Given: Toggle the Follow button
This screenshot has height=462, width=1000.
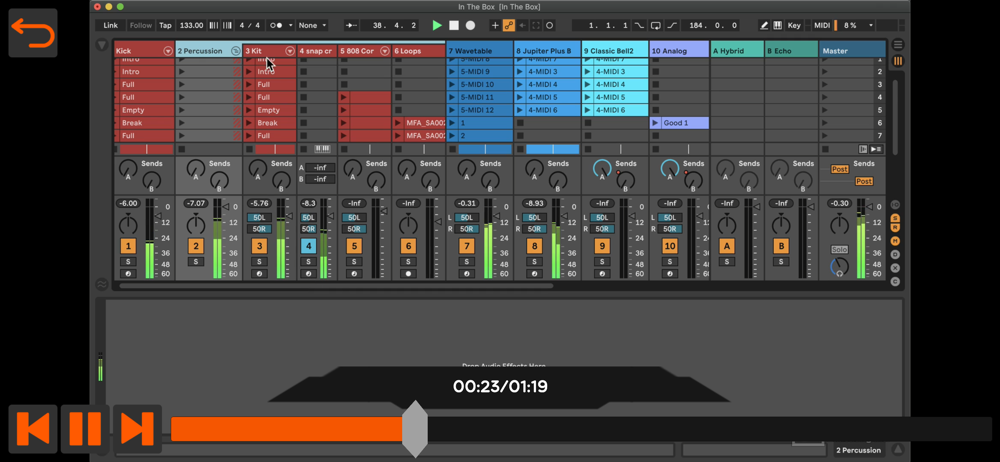Looking at the screenshot, I should (141, 25).
